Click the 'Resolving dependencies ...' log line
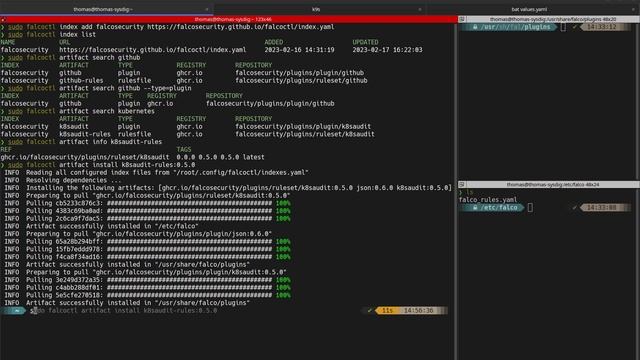Screen dimensions: 640x360 click(x=63, y=180)
